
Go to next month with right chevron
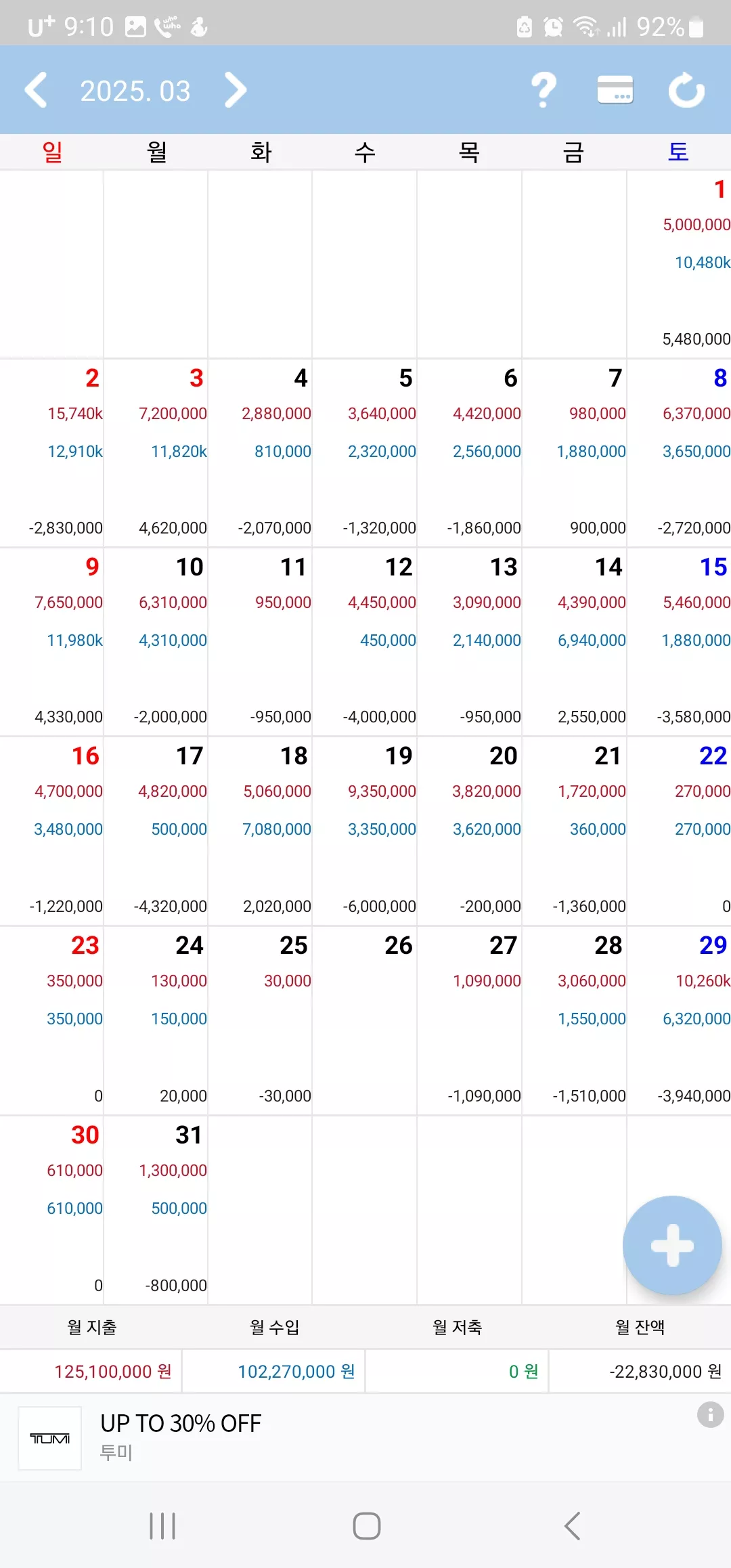[235, 90]
